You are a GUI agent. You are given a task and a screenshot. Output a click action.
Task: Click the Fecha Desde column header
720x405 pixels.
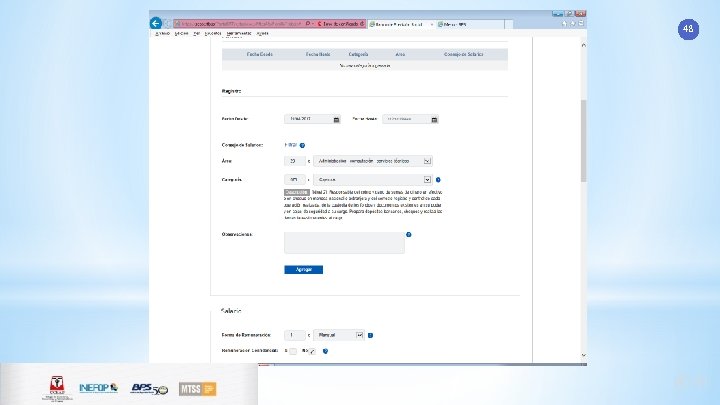pos(259,54)
